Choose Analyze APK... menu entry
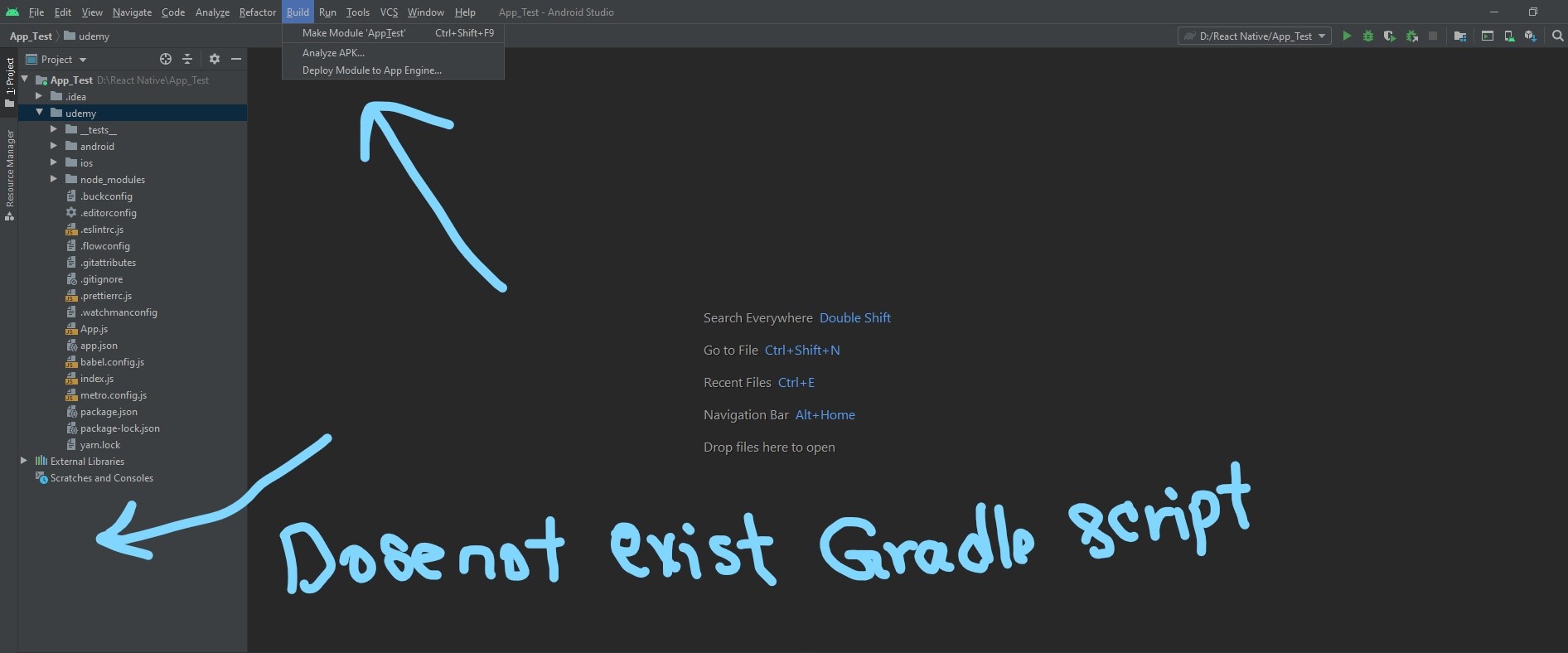 tap(393, 52)
